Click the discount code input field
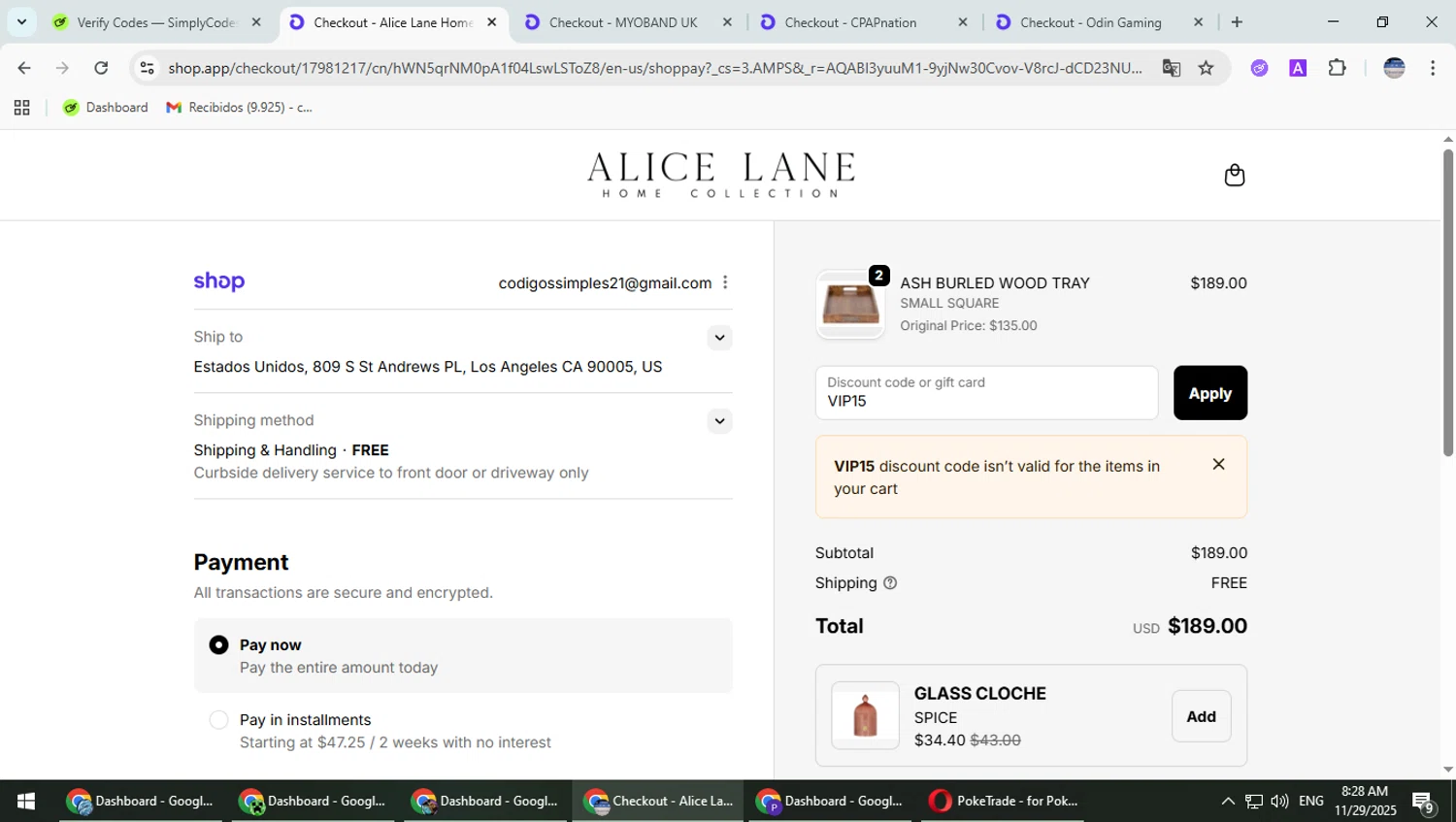1456x822 pixels. pyautogui.click(x=986, y=393)
